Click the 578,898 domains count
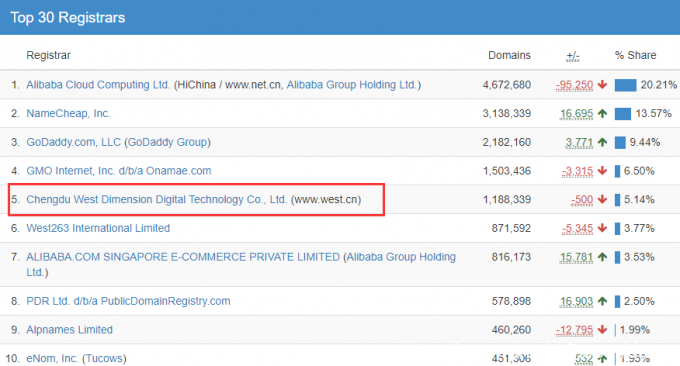Viewport: 680px width, 366px height. [x=511, y=301]
